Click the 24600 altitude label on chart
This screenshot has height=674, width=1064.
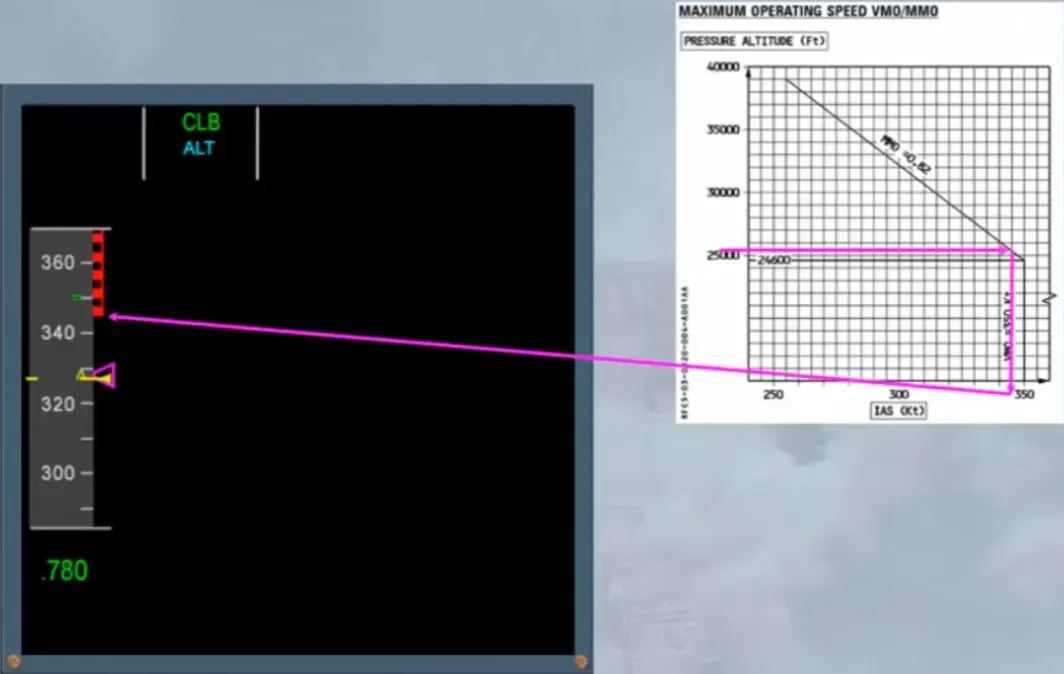(x=774, y=260)
